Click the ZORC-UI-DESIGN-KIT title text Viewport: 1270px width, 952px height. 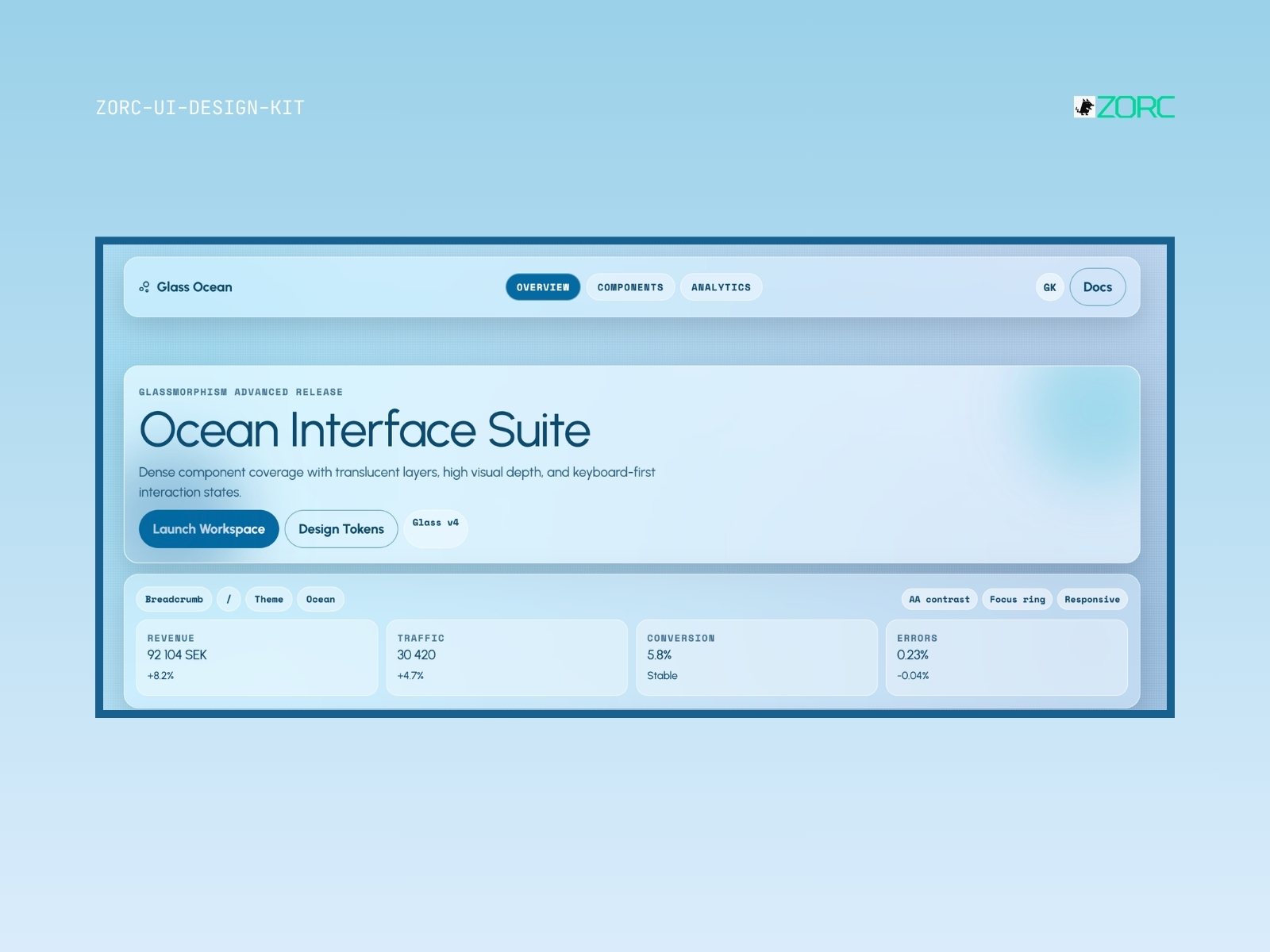click(x=200, y=108)
